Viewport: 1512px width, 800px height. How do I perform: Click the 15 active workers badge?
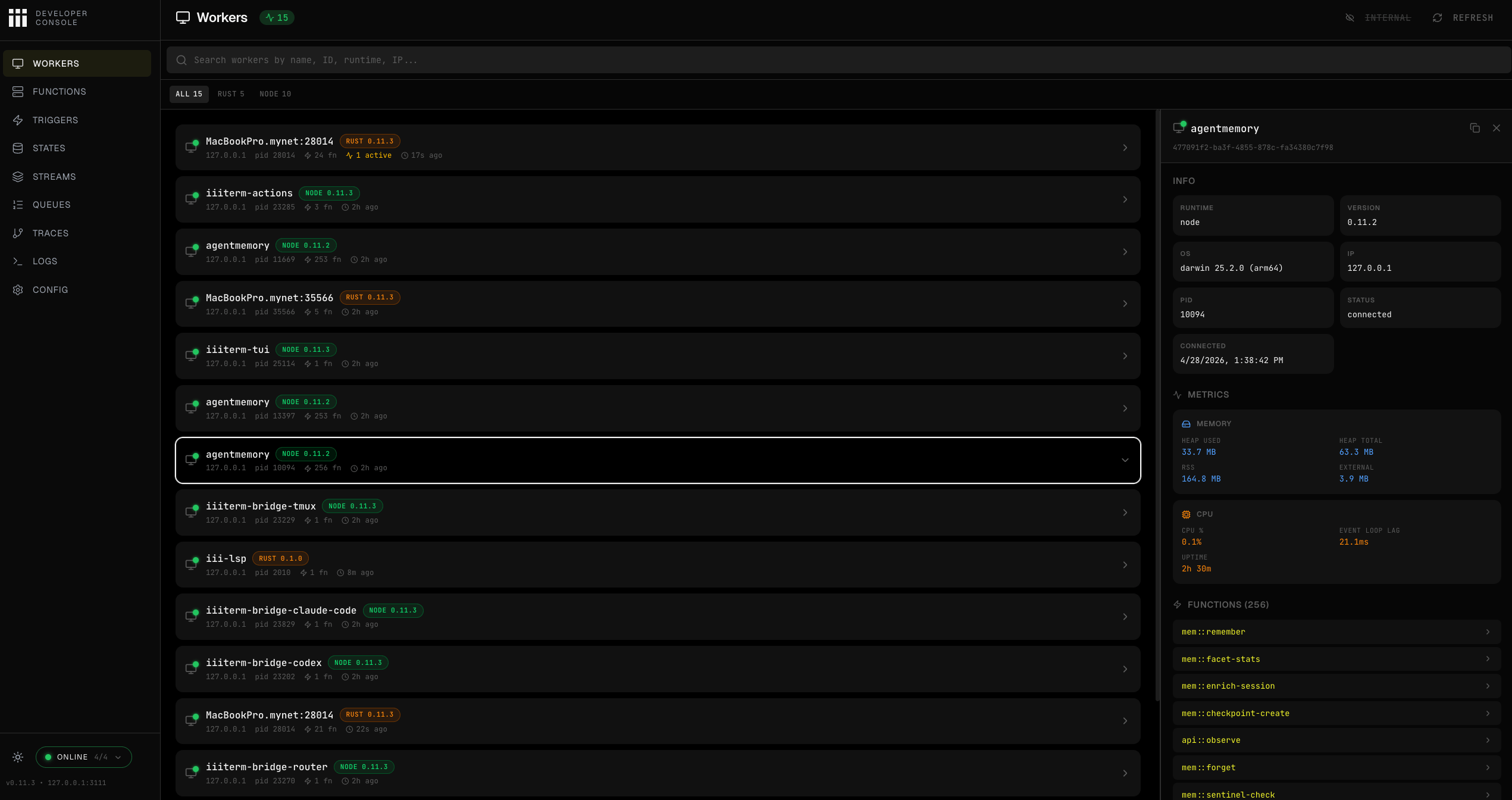[x=277, y=18]
